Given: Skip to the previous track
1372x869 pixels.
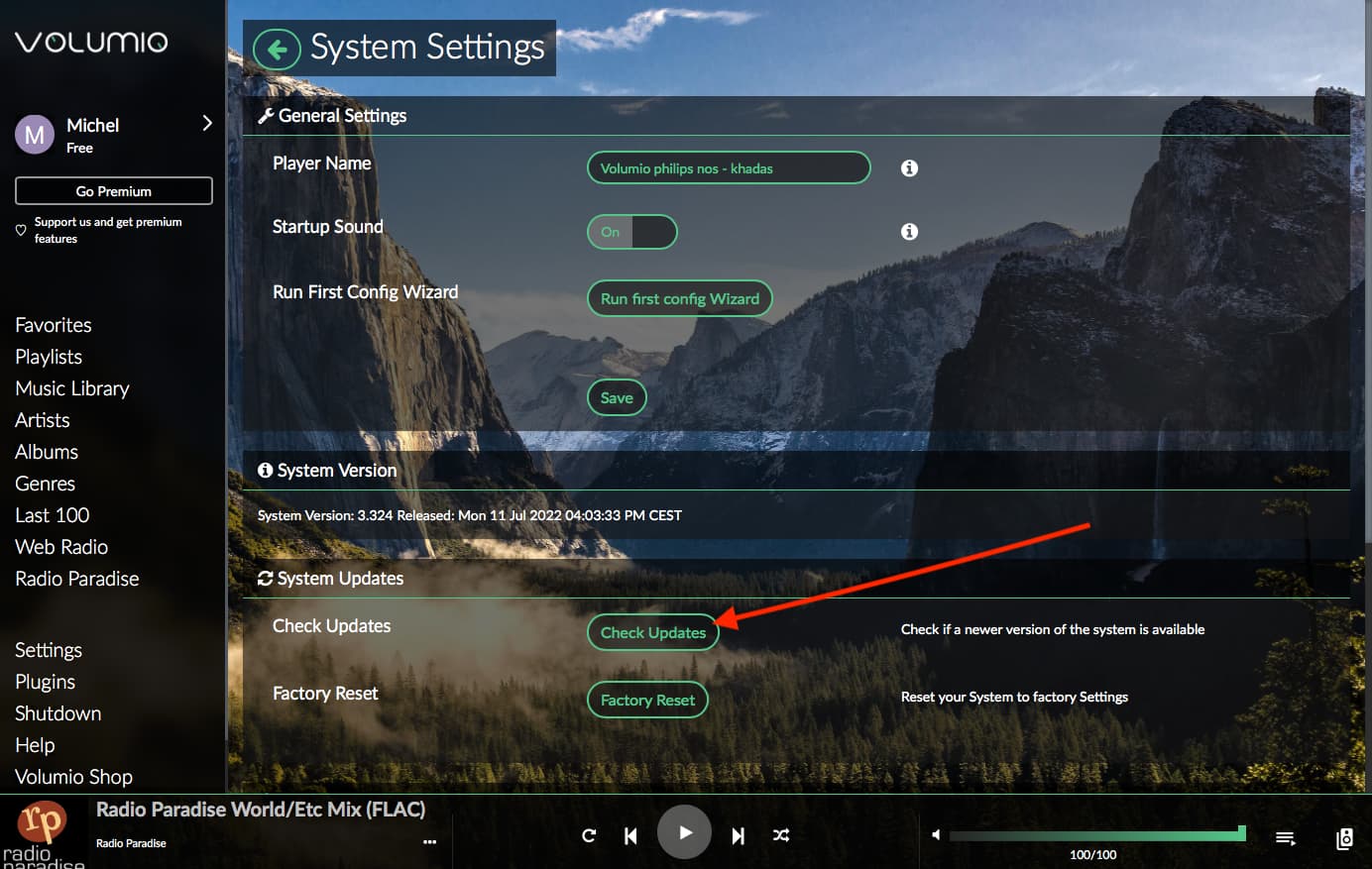Looking at the screenshot, I should 630,836.
